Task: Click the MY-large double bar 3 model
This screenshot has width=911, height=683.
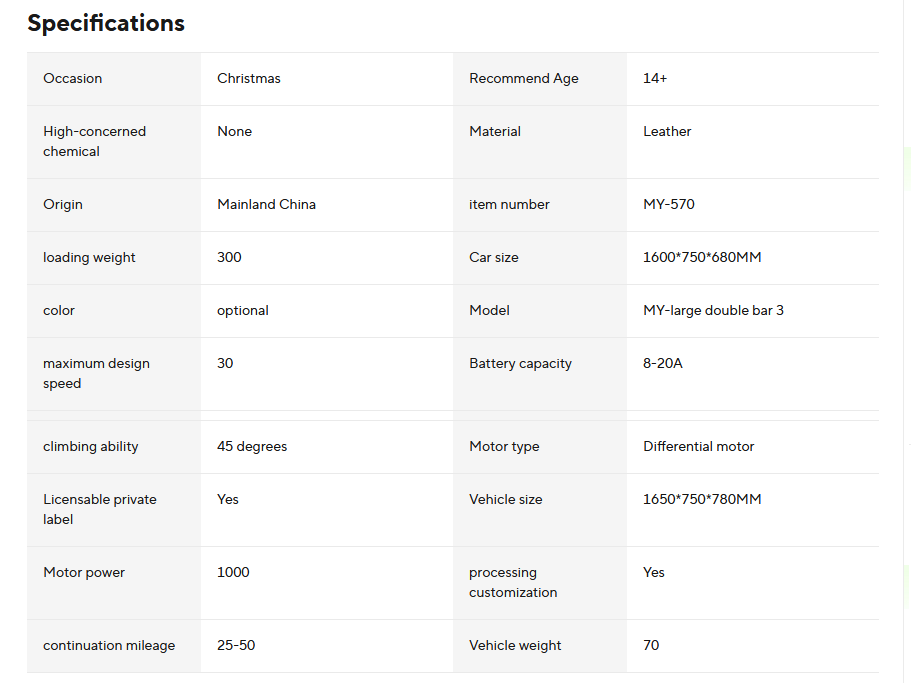Action: click(713, 311)
